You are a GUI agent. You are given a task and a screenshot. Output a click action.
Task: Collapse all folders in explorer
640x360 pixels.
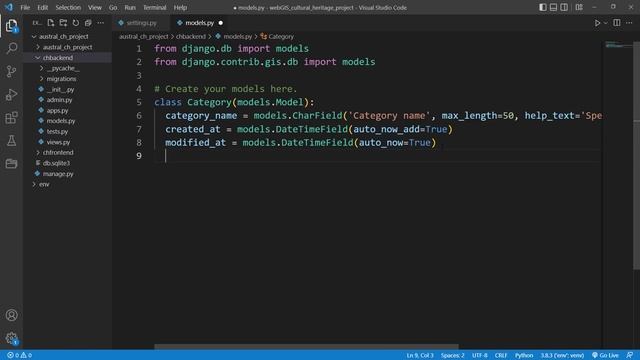(x=88, y=23)
